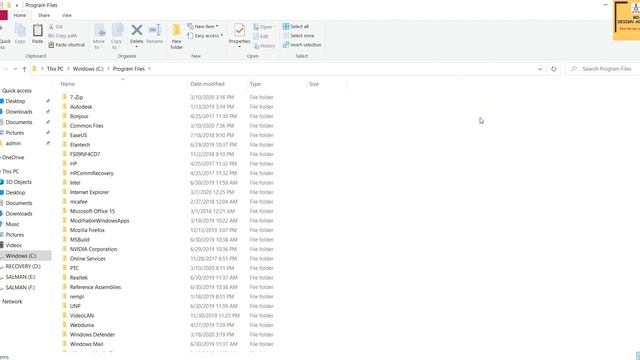Screen dimensions: 640x360
Task: Click This PC in address breadcrumb
Action: 55,69
